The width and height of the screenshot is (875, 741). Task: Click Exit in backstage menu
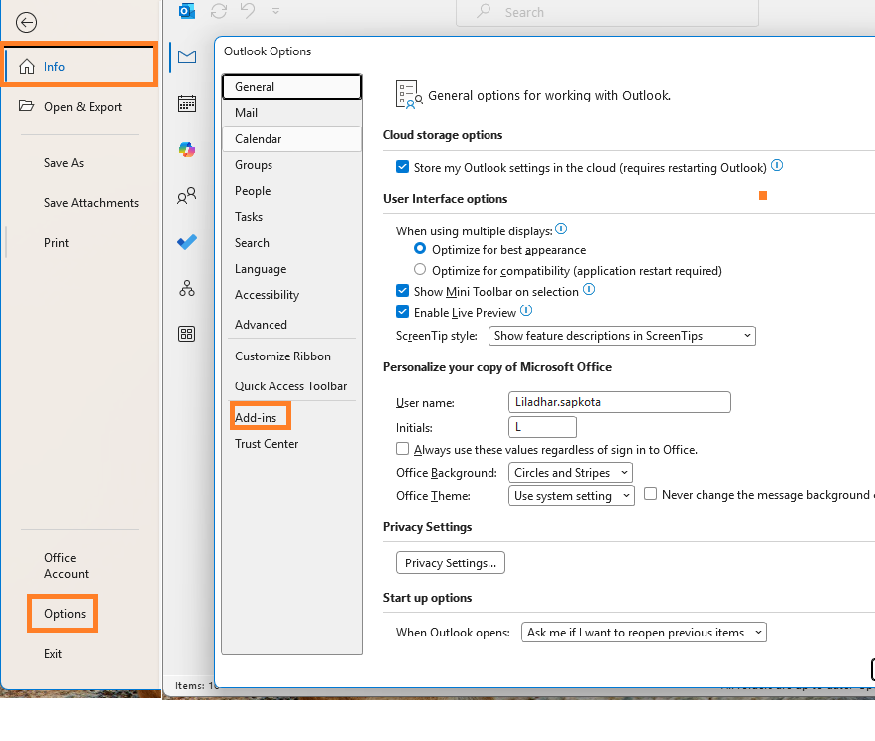point(53,654)
